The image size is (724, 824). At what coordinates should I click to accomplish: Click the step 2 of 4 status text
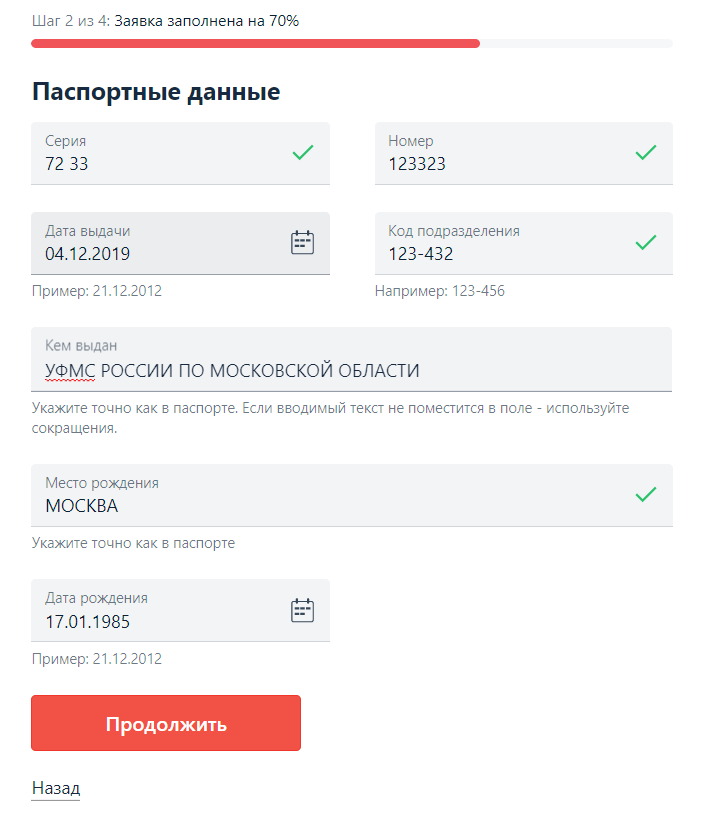tap(165, 21)
